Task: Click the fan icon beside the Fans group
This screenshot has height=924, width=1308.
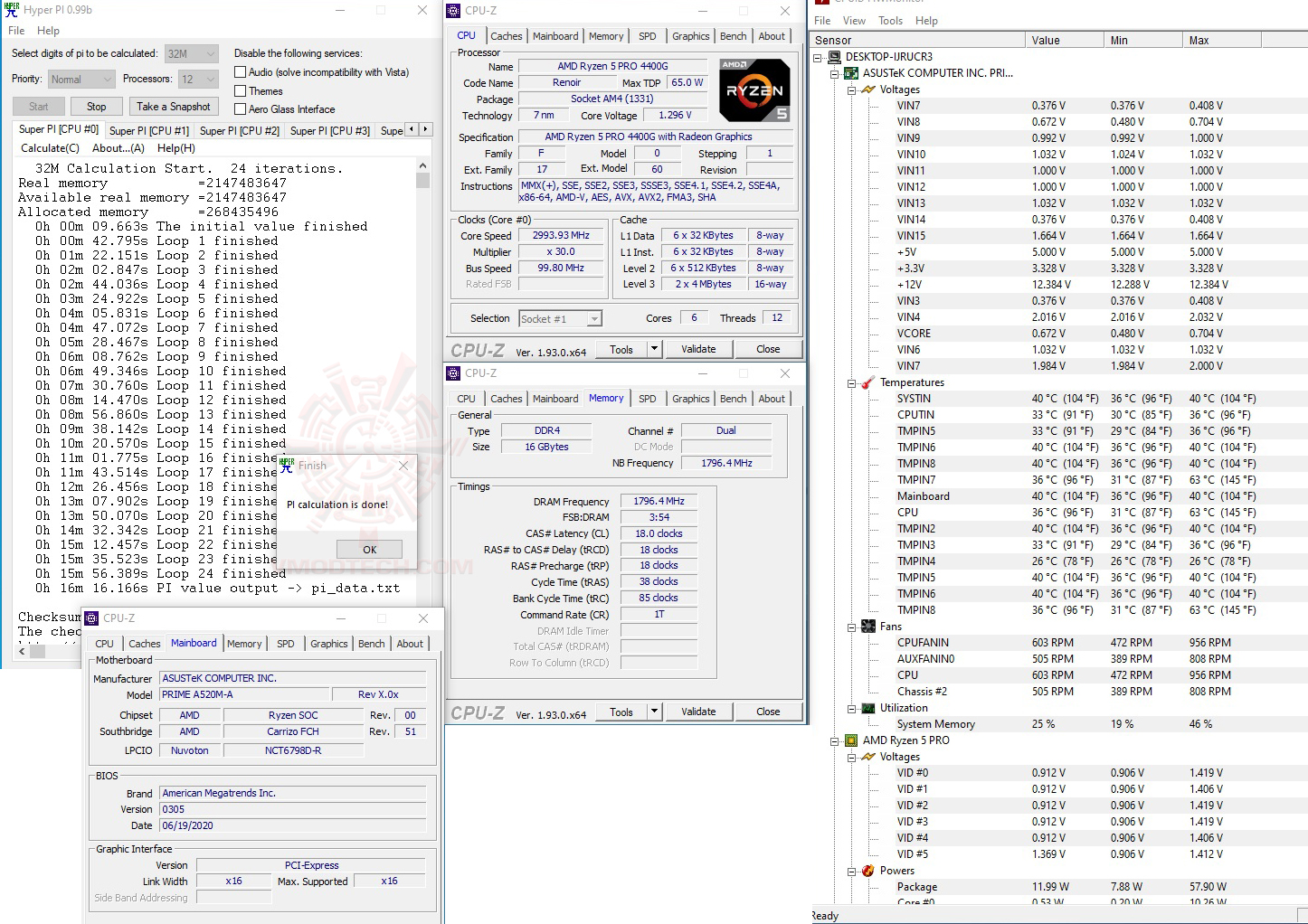Action: click(869, 627)
